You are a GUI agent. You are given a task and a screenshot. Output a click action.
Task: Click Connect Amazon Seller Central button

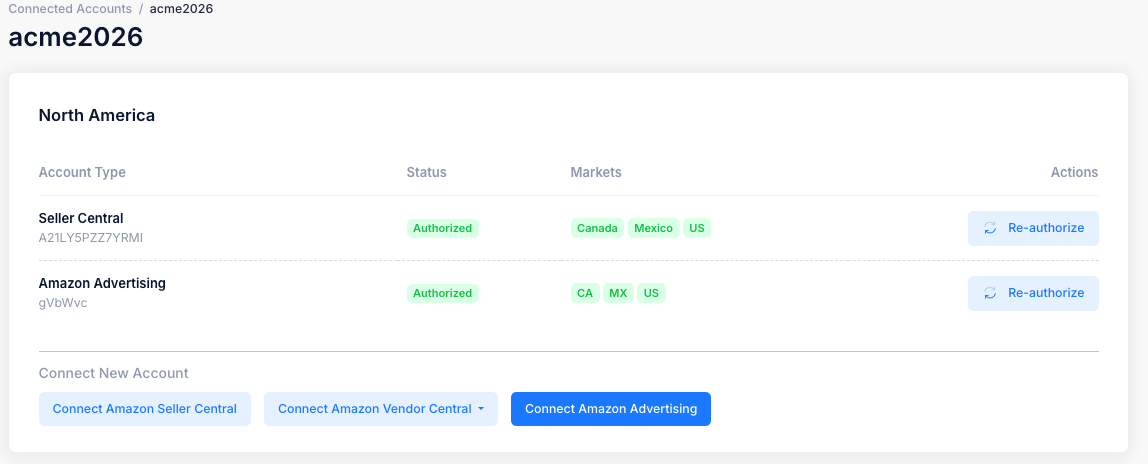pos(145,409)
